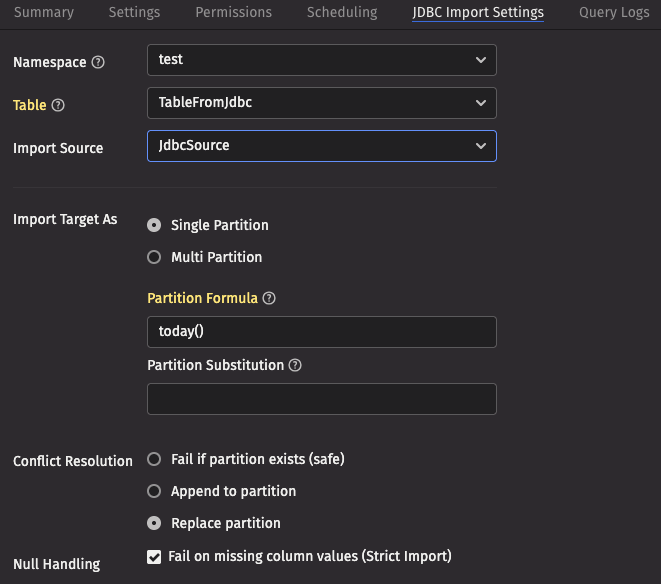Image resolution: width=661 pixels, height=584 pixels.
Task: Select the Replace partition radio button
Action: click(x=154, y=523)
